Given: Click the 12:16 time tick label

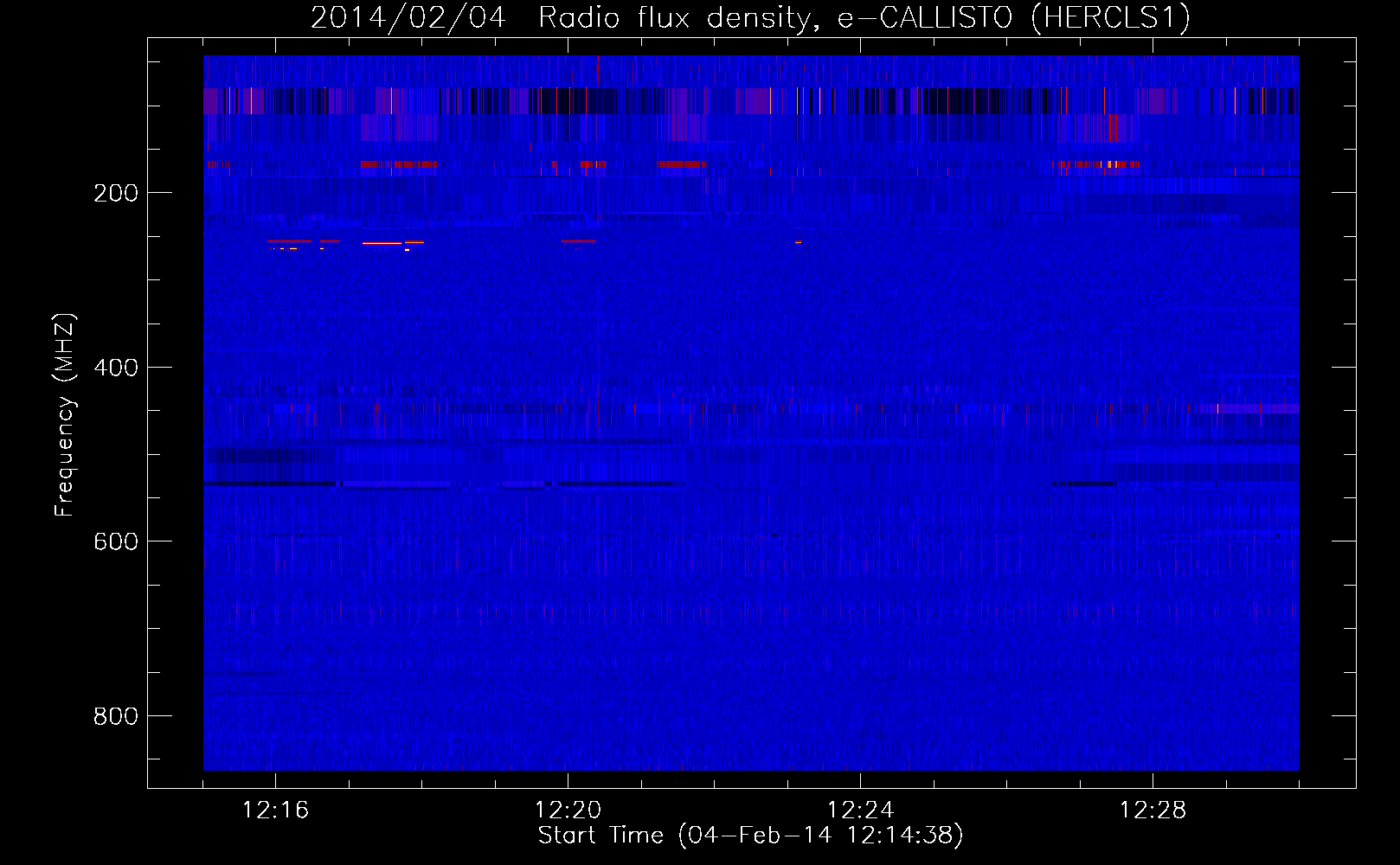Looking at the screenshot, I should [275, 811].
